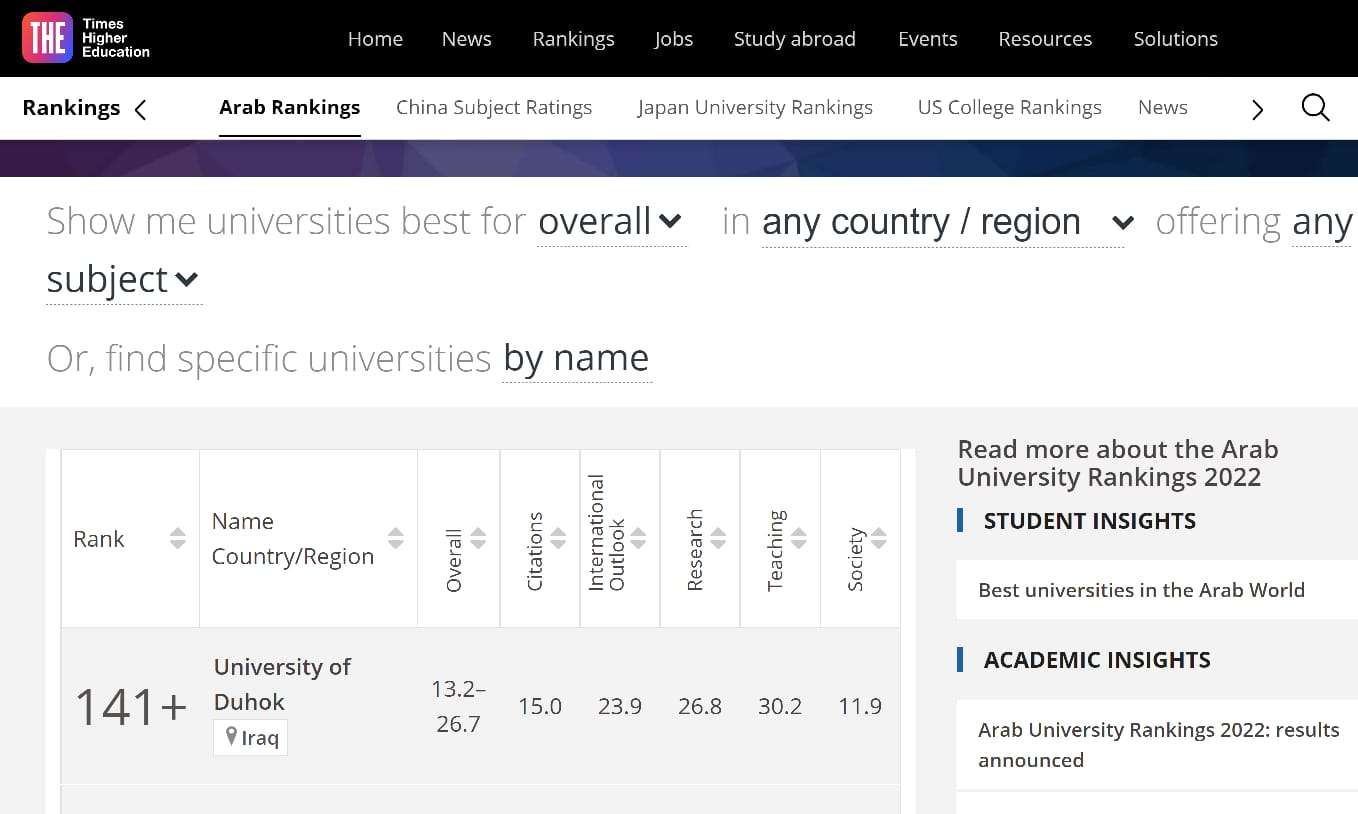Select the Arab Rankings tab
The width and height of the screenshot is (1358, 814).
coord(290,107)
